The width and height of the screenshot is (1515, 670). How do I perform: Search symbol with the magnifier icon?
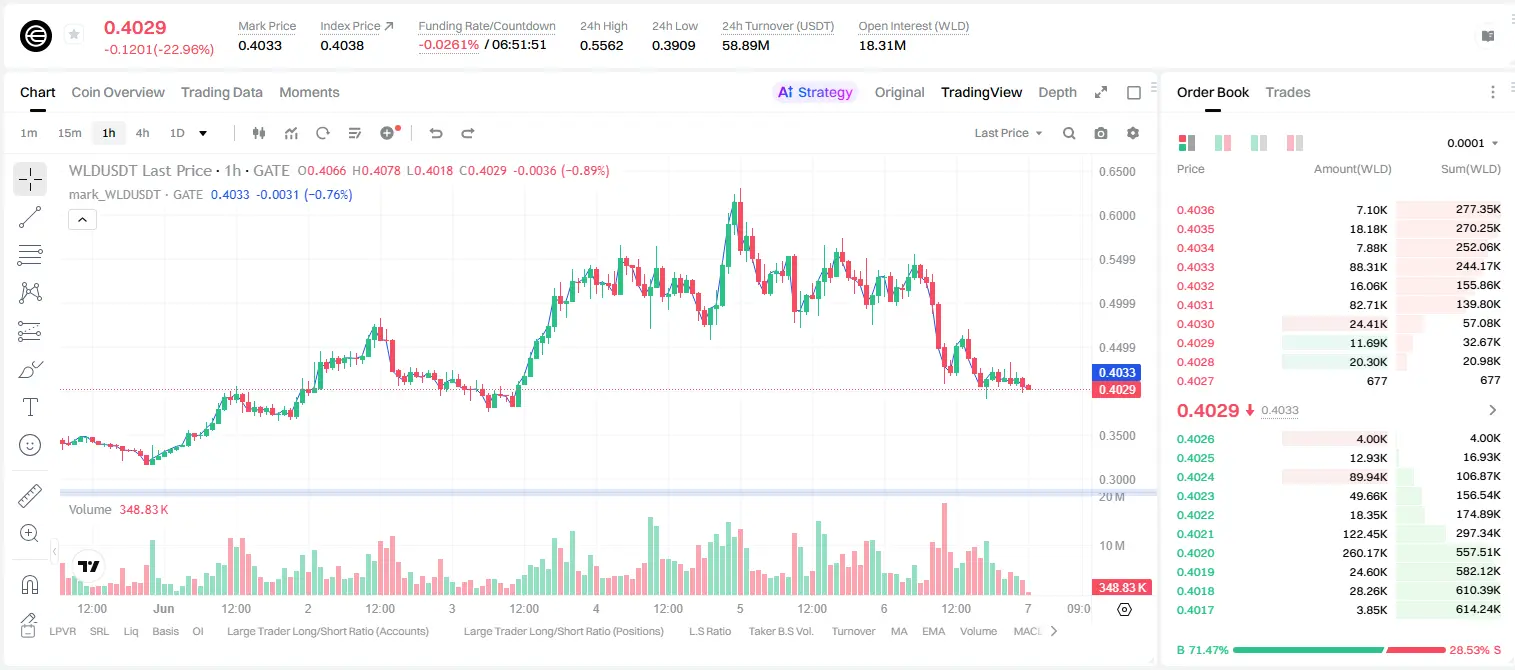(x=1069, y=133)
